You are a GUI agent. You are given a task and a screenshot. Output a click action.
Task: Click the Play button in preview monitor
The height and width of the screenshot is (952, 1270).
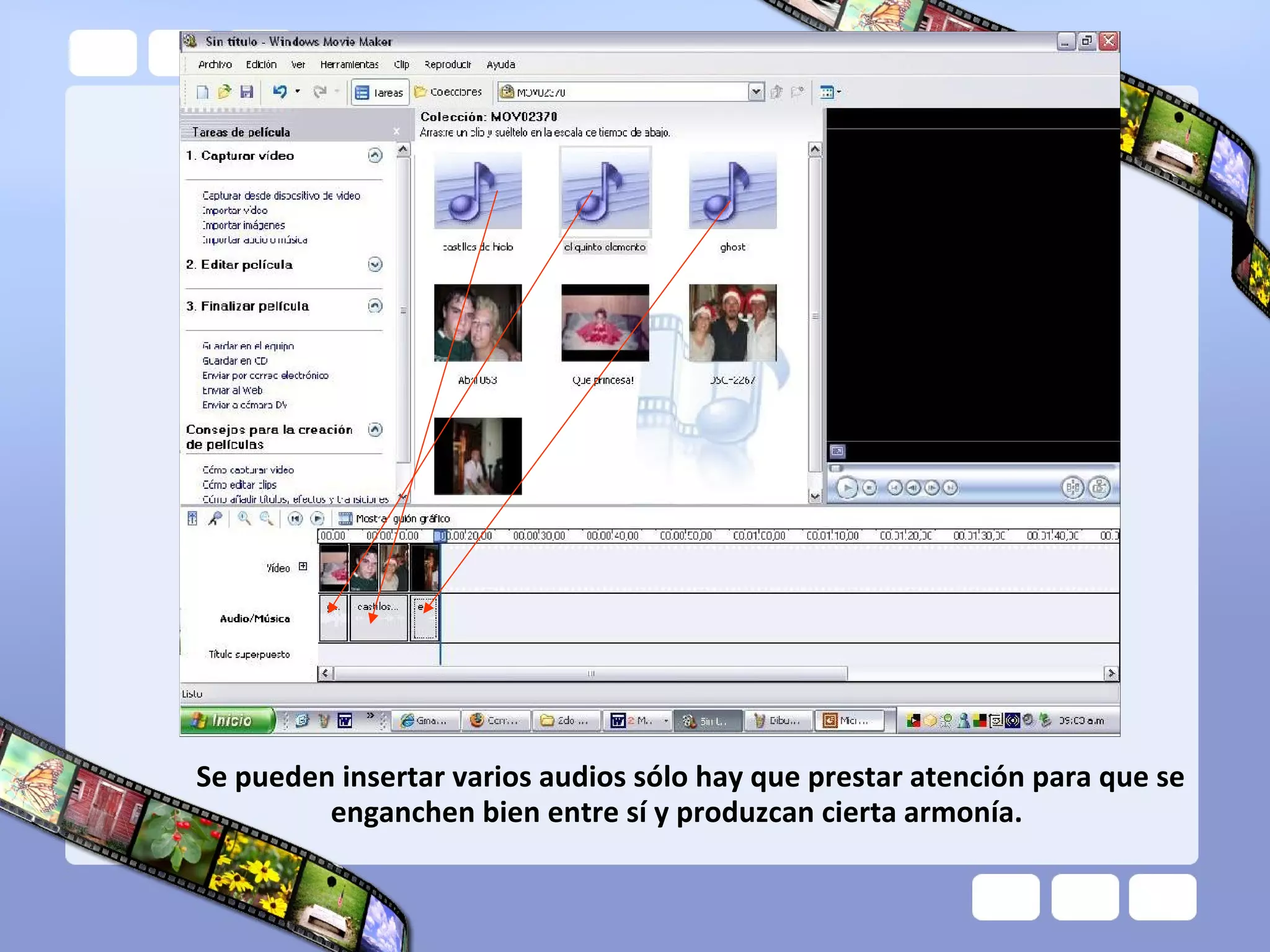(x=847, y=488)
